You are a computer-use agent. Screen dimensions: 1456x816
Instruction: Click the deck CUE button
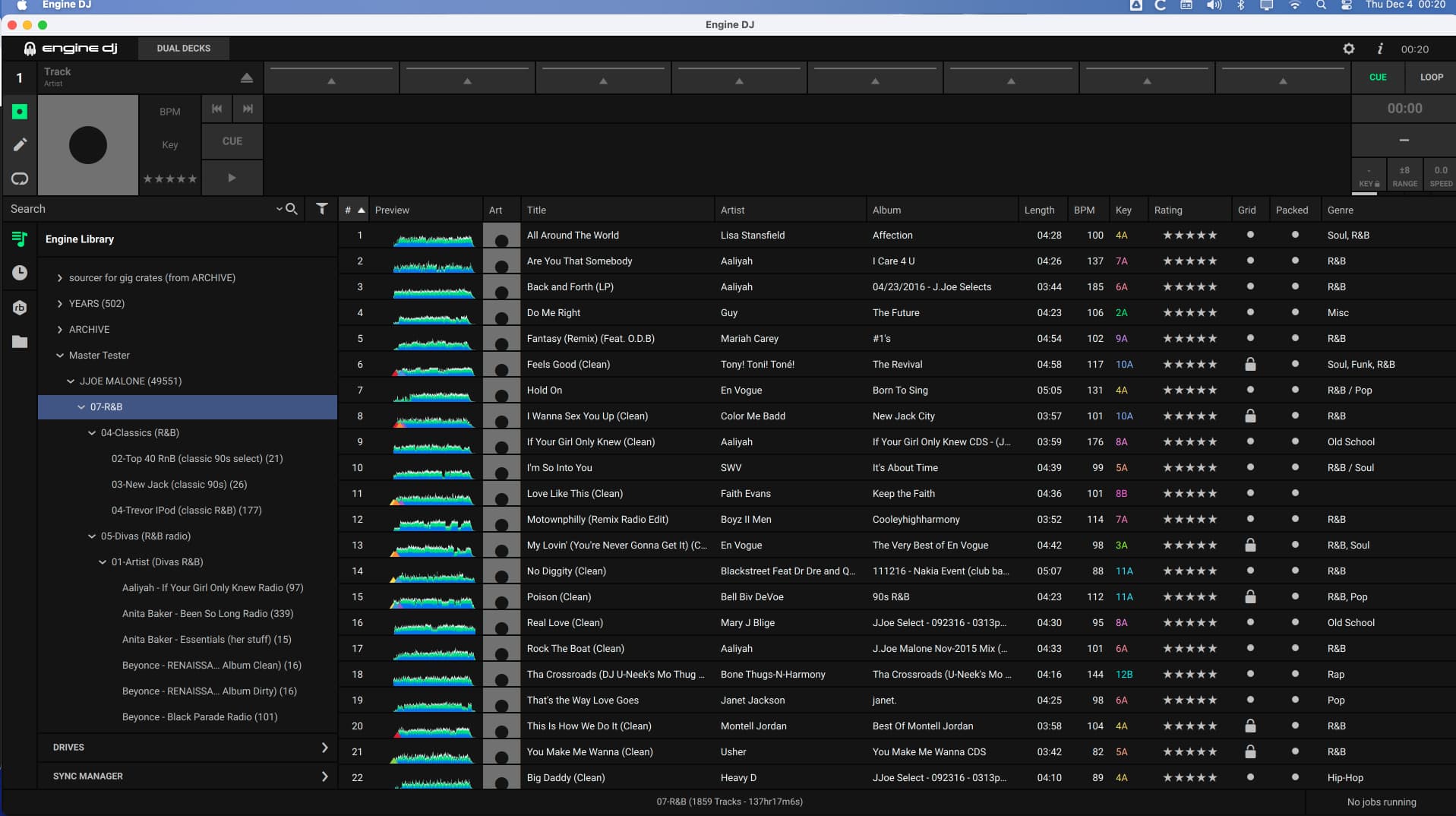click(x=232, y=141)
